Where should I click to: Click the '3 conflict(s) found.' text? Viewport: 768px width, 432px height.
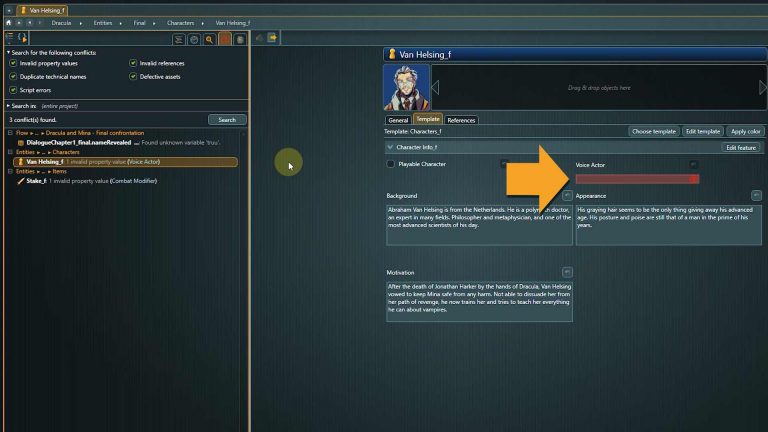coord(32,120)
